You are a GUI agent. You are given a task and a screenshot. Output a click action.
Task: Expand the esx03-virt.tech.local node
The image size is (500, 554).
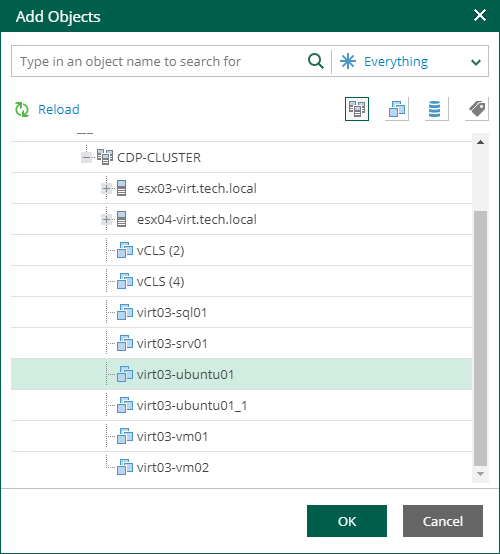point(106,188)
